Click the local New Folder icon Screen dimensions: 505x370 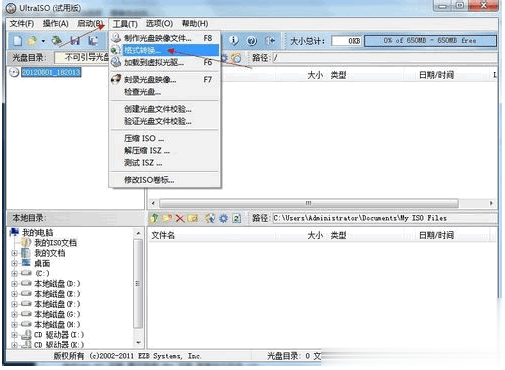(x=167, y=218)
